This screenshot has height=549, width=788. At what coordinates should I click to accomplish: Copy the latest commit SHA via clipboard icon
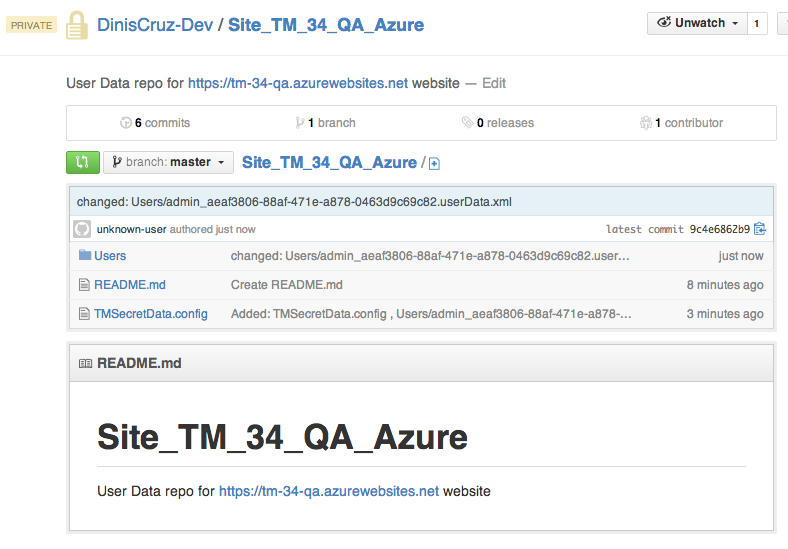(760, 229)
